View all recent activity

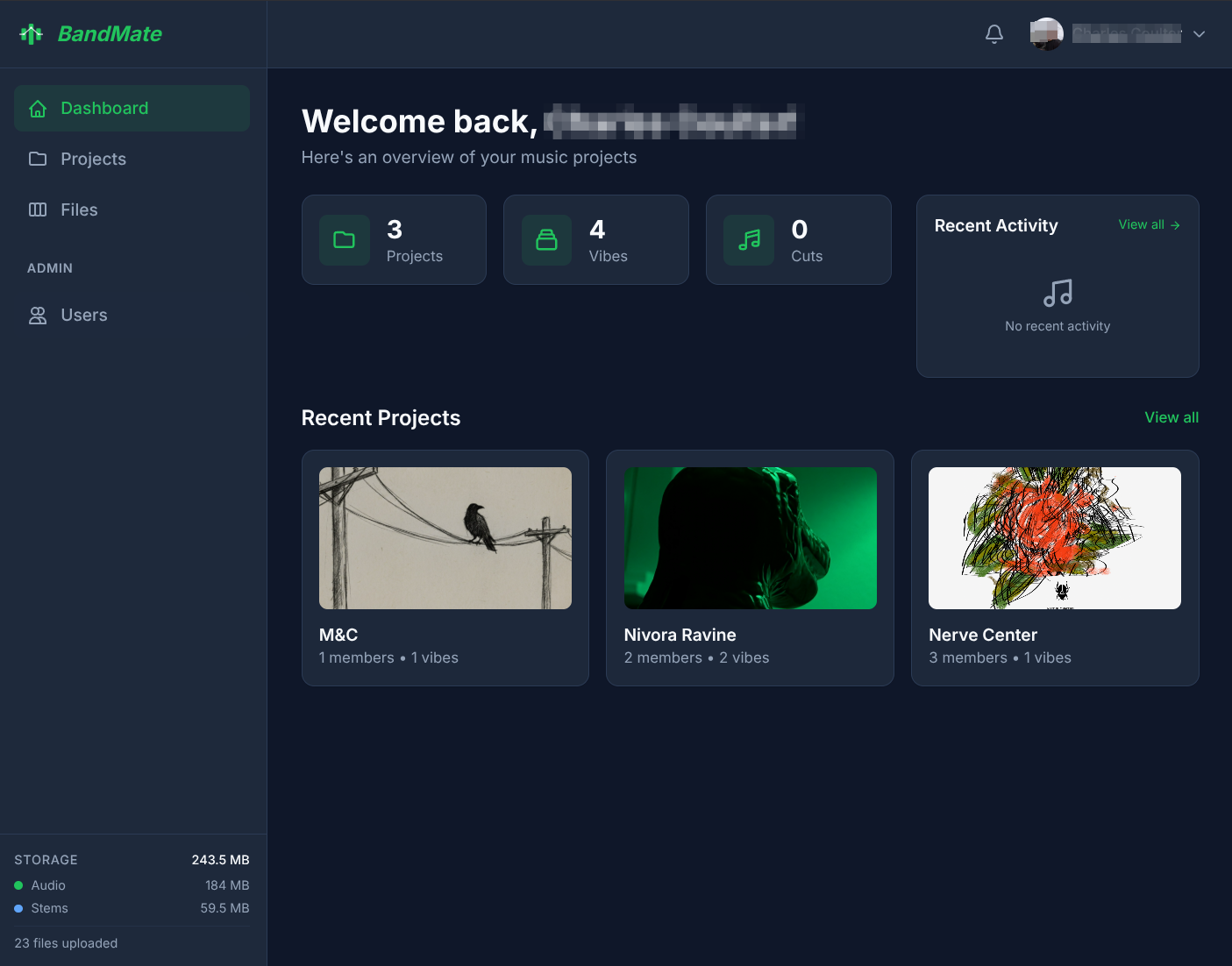click(x=1148, y=225)
